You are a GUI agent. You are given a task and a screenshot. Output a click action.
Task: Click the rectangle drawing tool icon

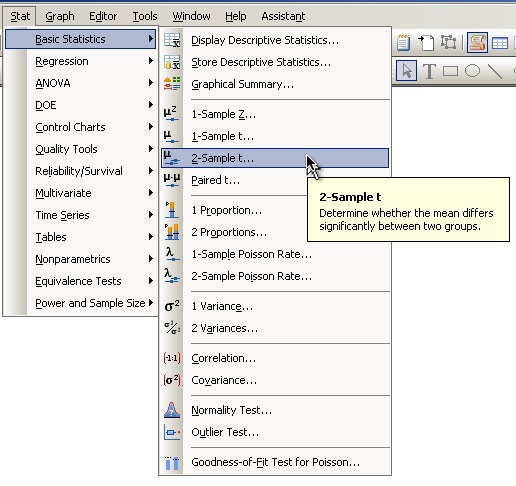click(450, 71)
